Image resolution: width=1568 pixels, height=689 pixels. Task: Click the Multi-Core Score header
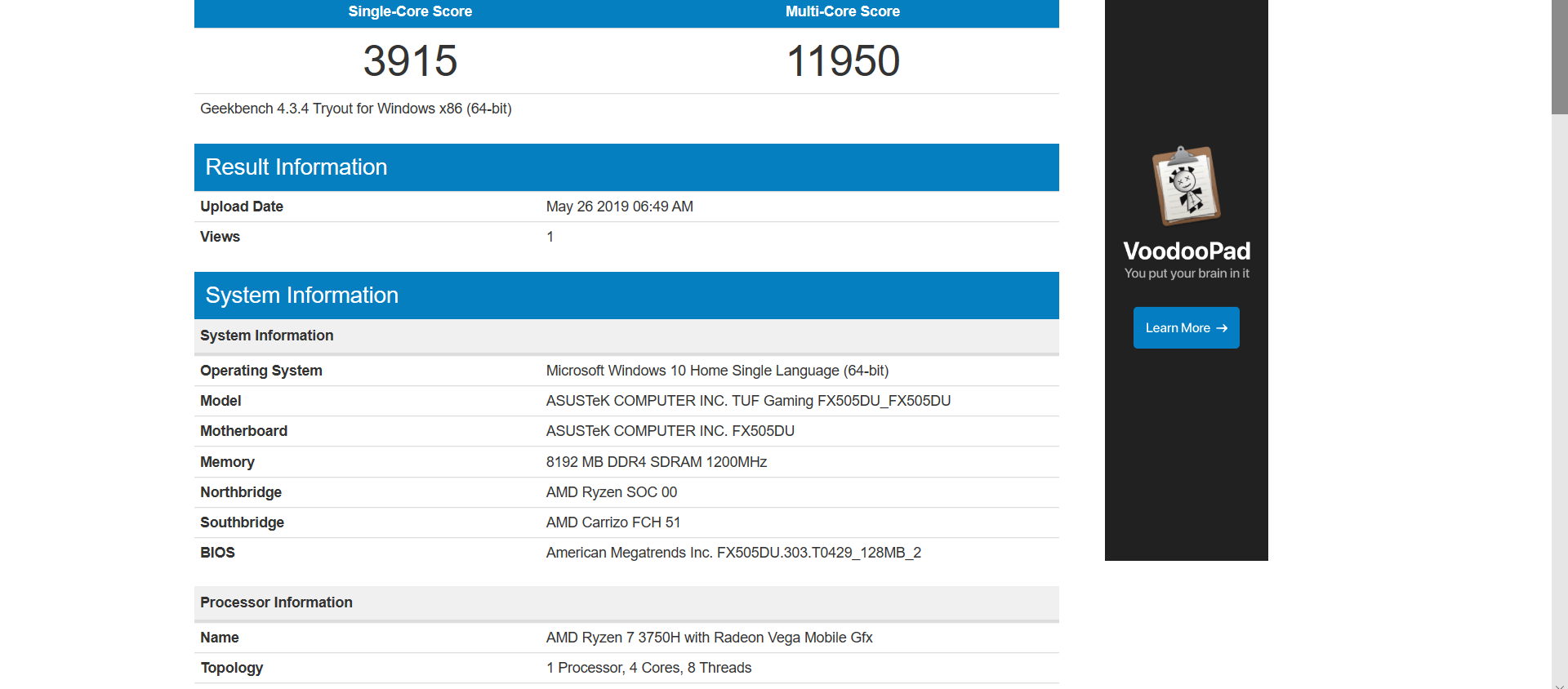click(843, 11)
